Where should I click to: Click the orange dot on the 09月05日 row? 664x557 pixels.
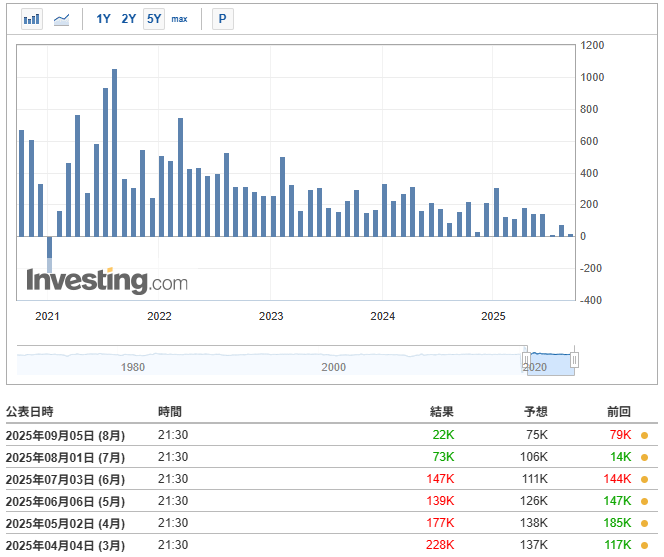pos(645,435)
